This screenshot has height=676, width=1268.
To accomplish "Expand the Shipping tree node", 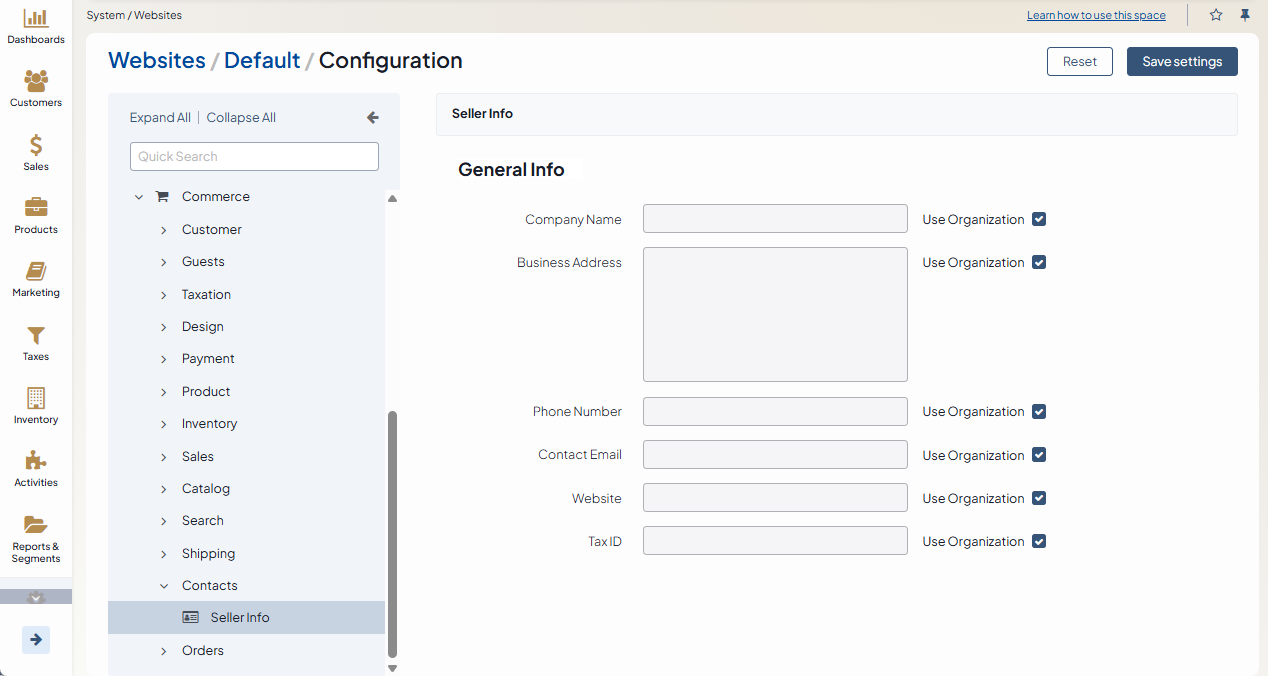I will tap(164, 554).
